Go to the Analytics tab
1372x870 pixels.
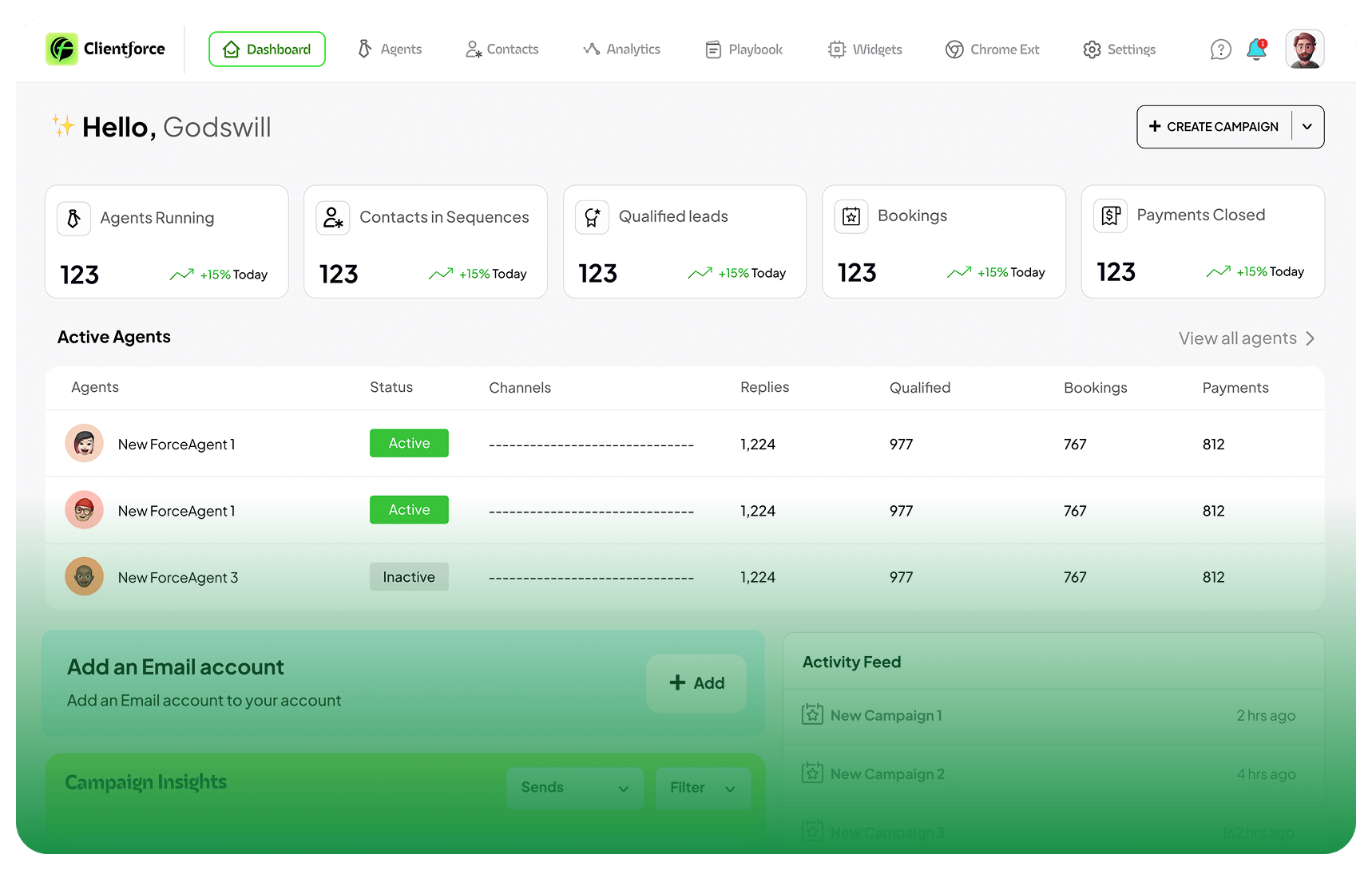621,49
